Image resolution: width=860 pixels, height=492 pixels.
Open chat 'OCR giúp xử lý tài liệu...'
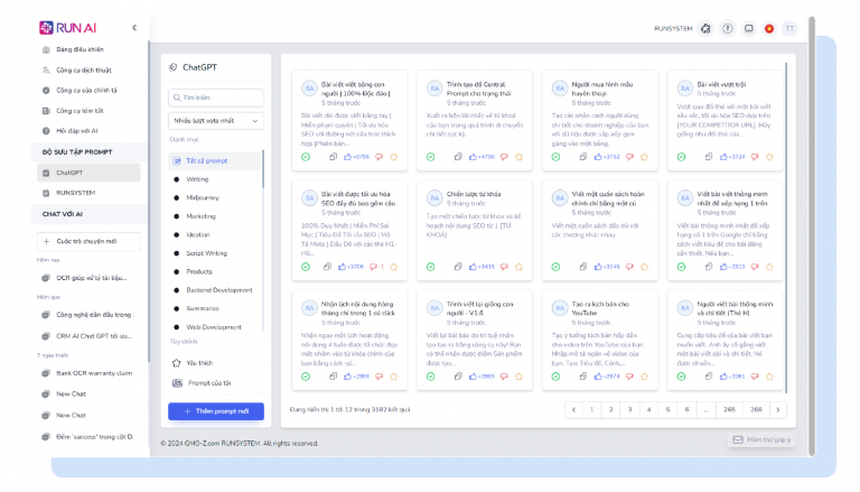click(91, 278)
